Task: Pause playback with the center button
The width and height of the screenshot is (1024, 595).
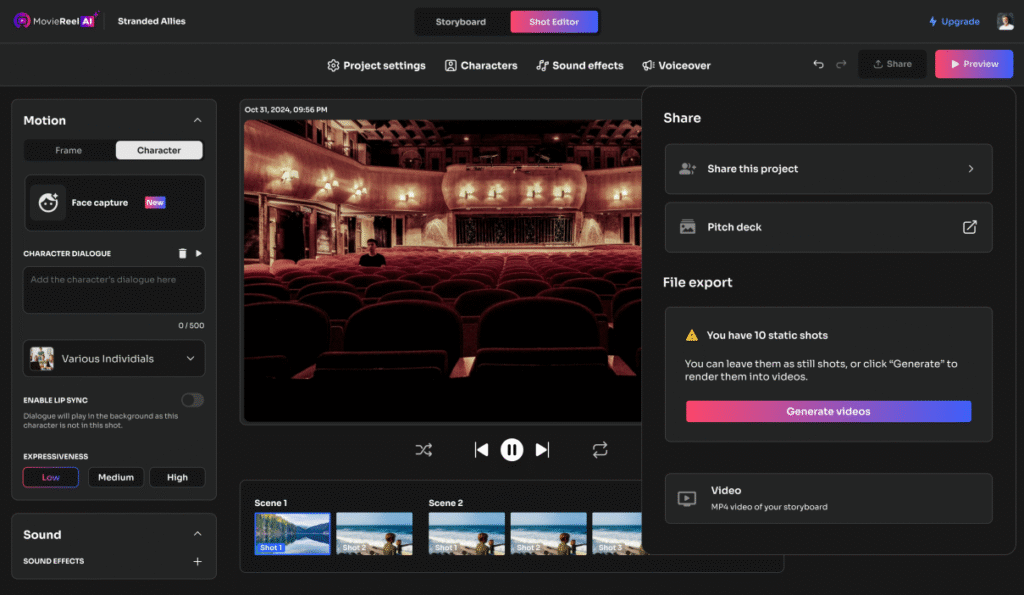Action: click(x=512, y=450)
